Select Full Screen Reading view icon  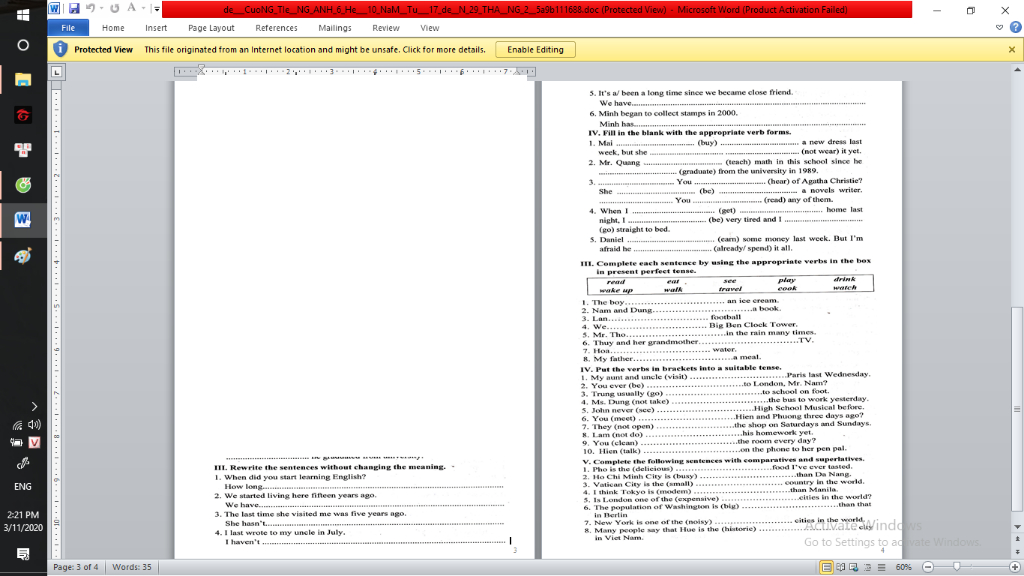841,567
